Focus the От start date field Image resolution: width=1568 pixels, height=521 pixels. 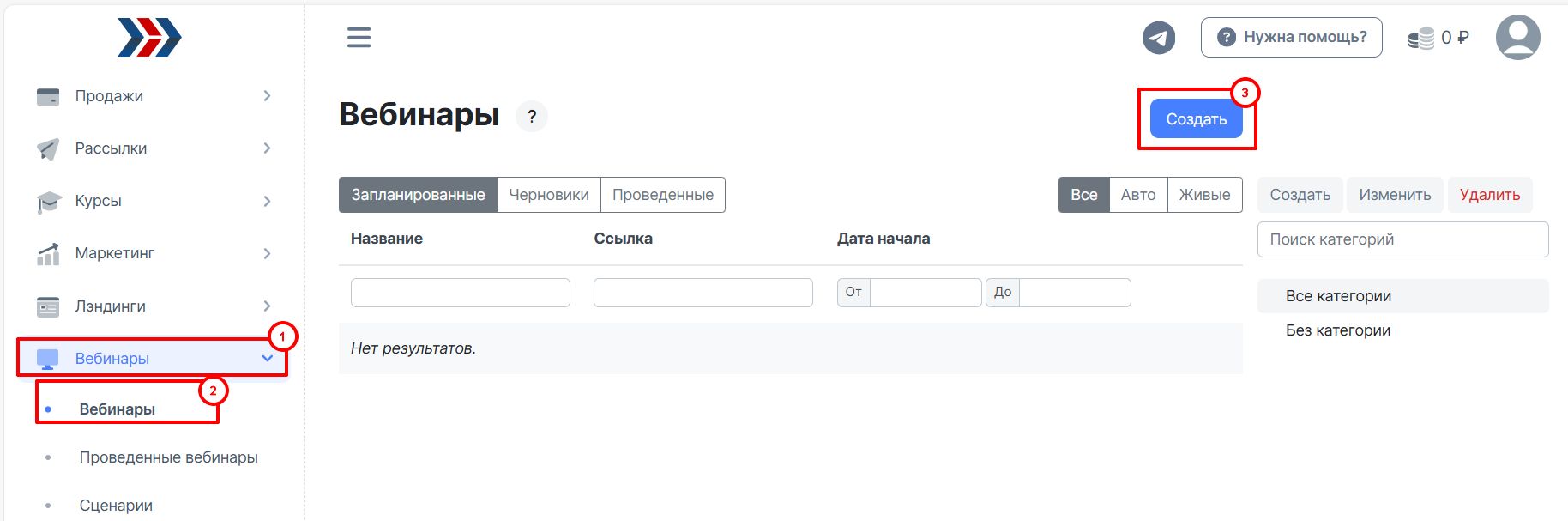(x=926, y=293)
